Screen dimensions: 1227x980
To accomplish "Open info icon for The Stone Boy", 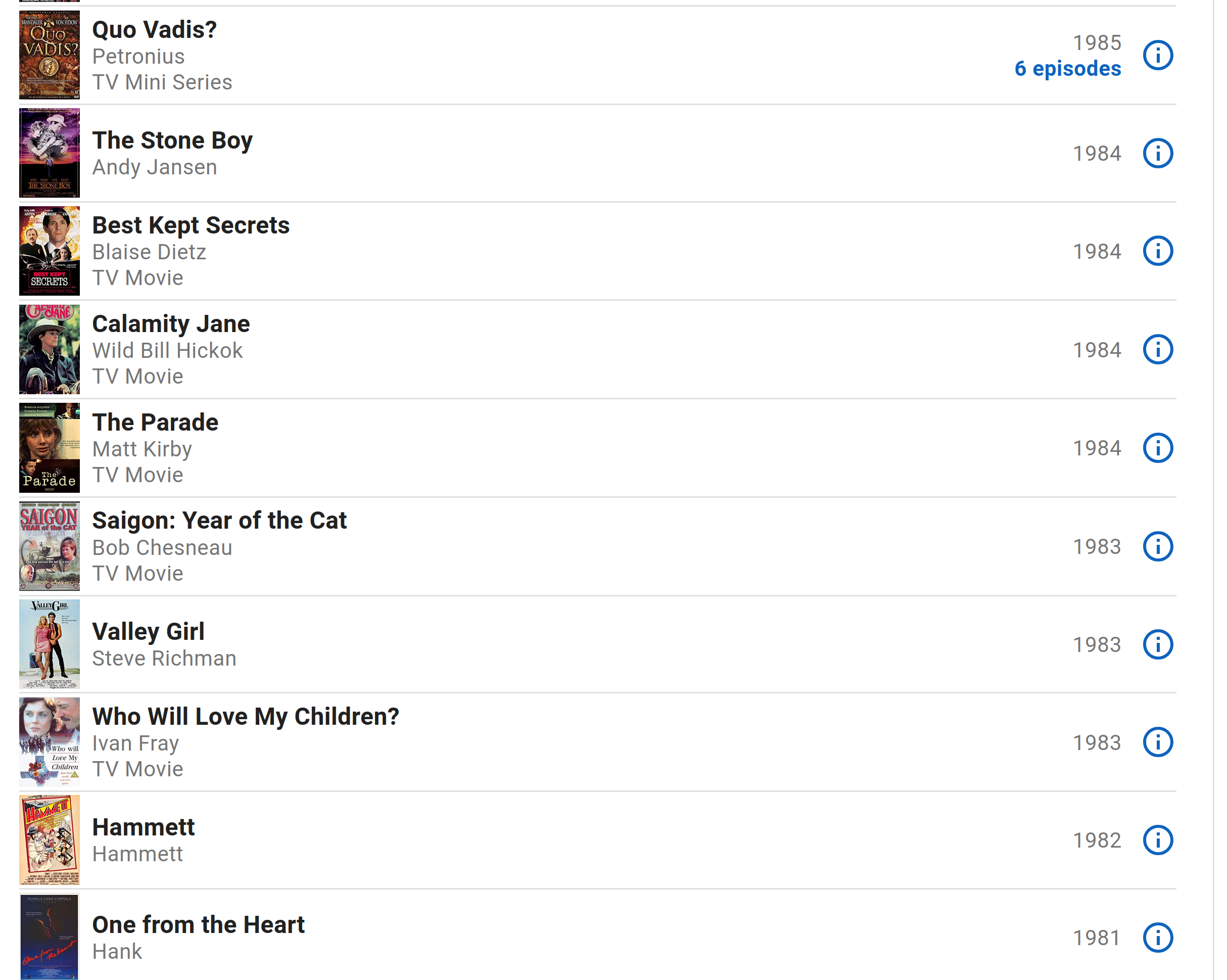I will 1158,153.
